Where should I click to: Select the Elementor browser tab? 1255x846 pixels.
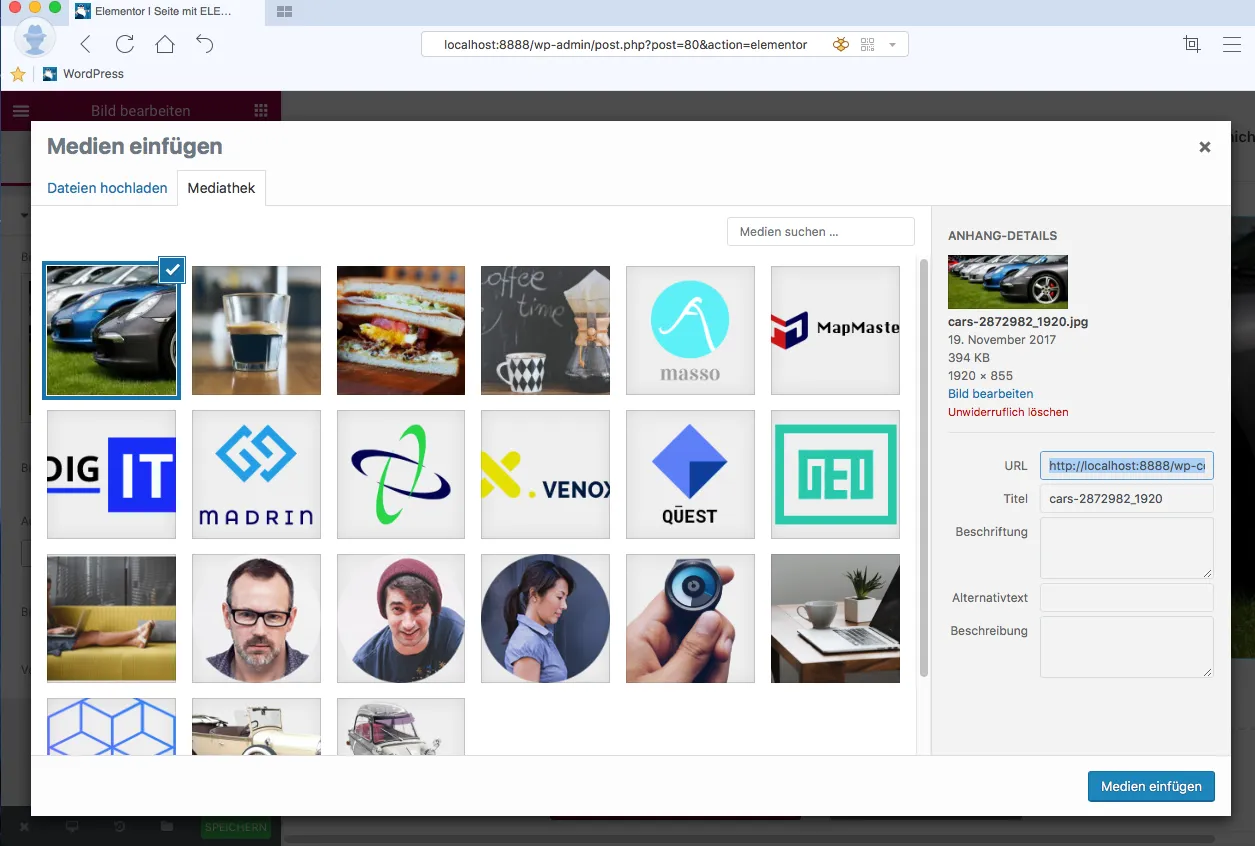(164, 11)
